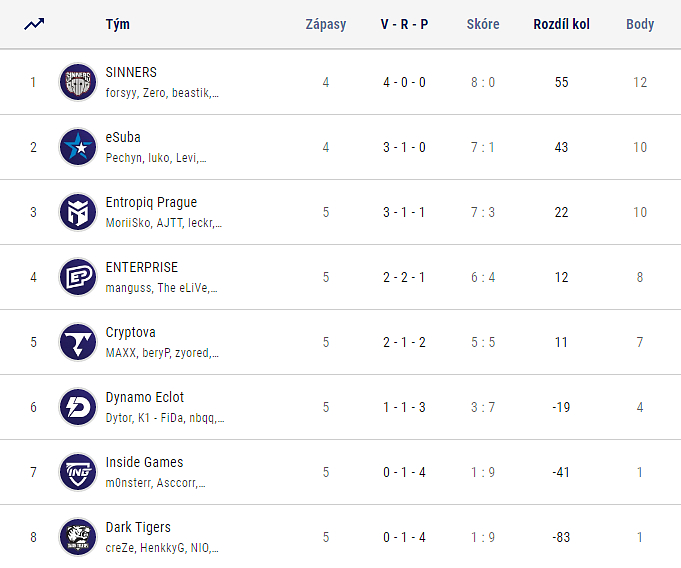Click the Tým column header

click(x=117, y=24)
